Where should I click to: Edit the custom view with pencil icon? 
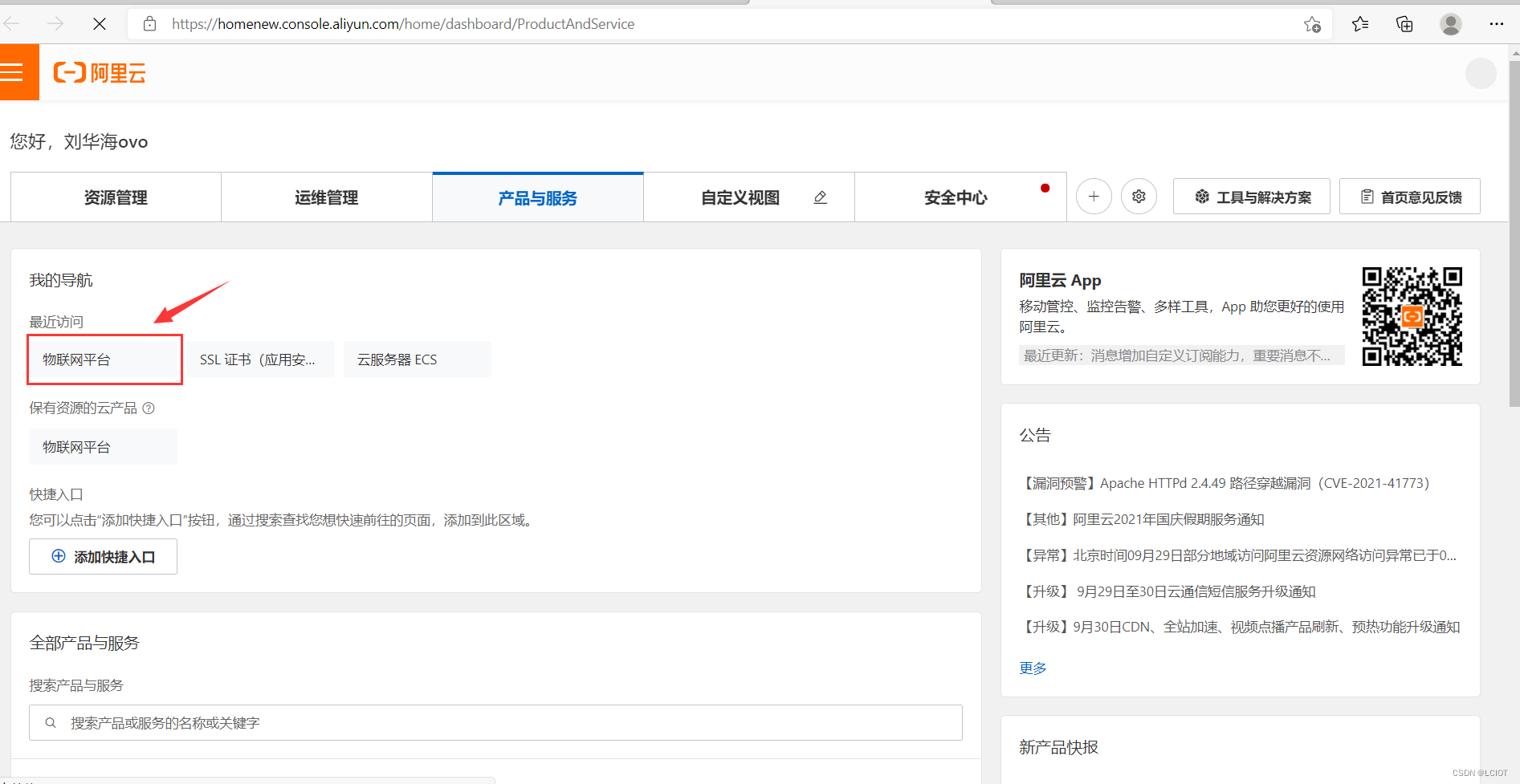[820, 197]
